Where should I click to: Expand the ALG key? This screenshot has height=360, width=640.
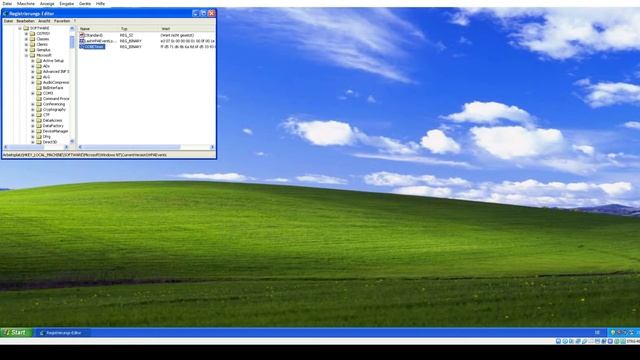click(33, 77)
